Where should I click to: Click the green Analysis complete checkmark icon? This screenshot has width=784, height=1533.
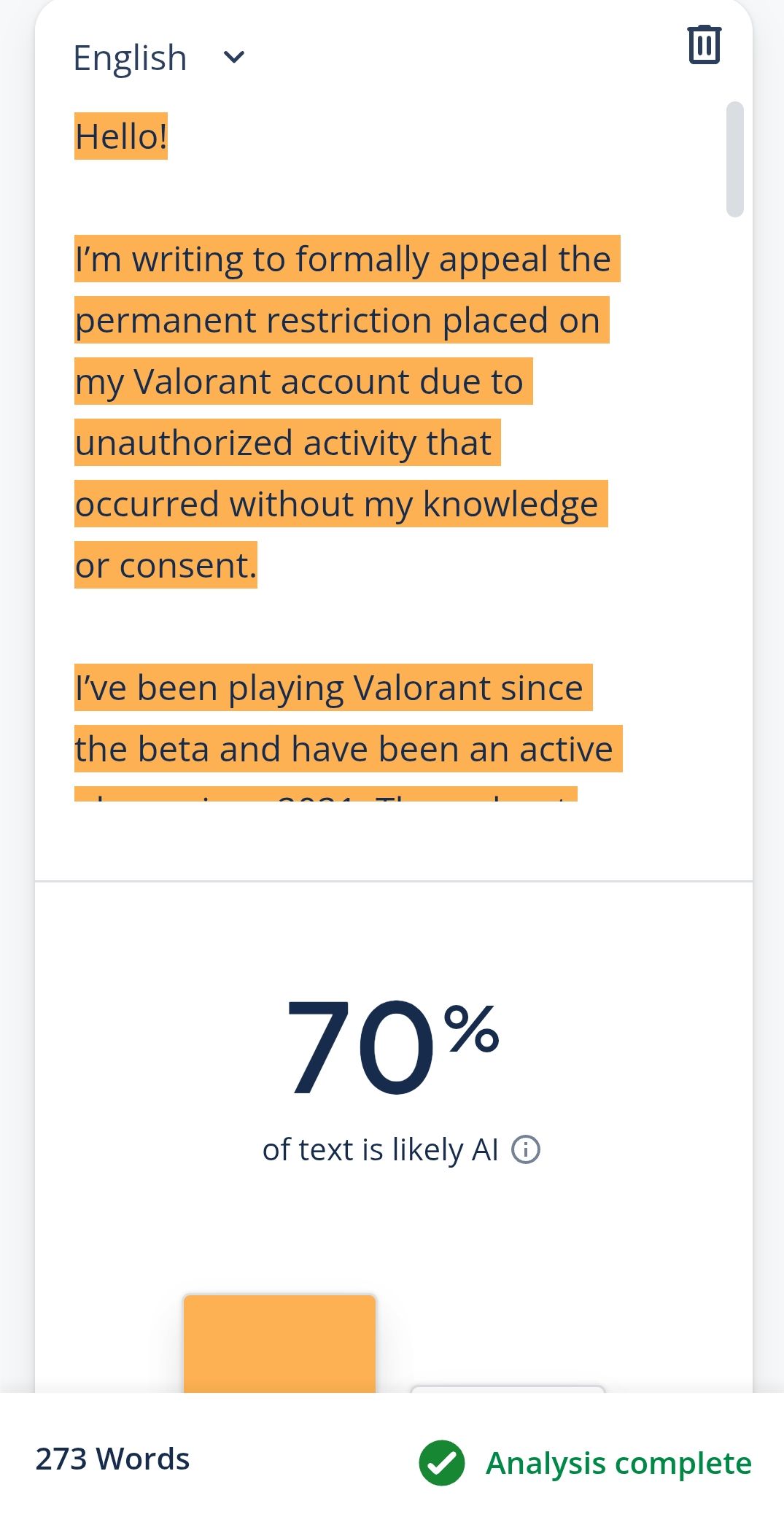[441, 1462]
